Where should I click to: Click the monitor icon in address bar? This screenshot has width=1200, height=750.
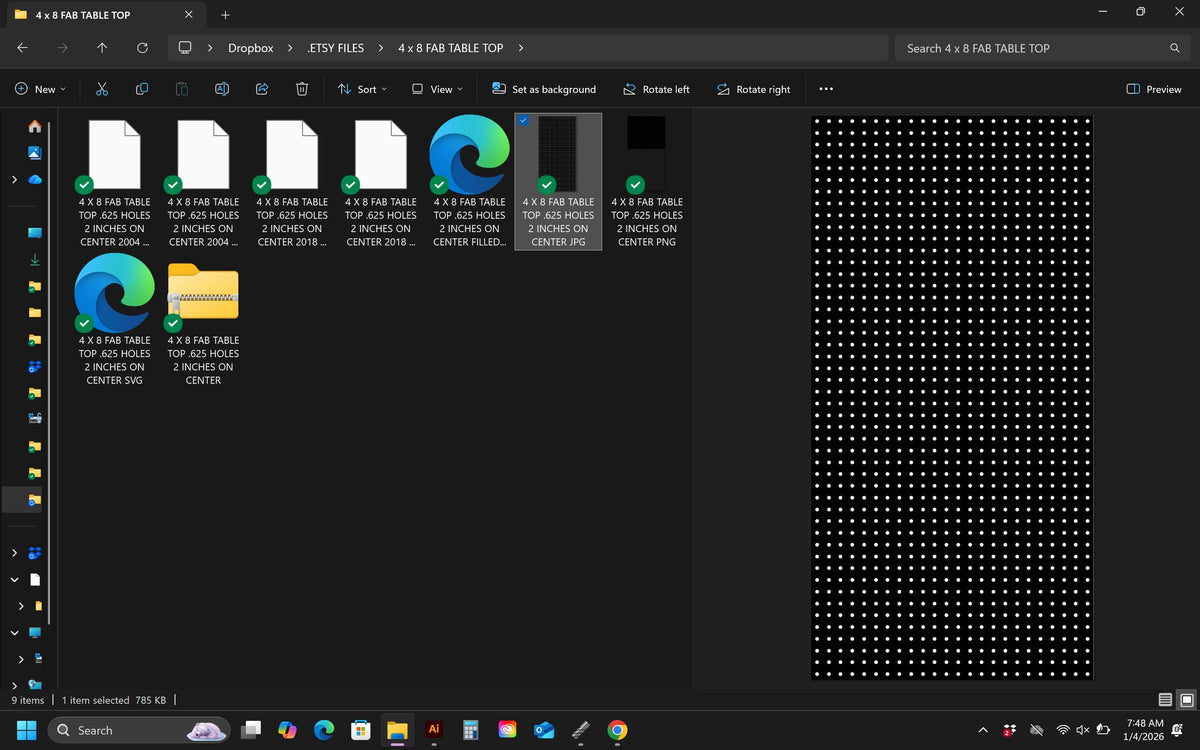click(x=185, y=48)
